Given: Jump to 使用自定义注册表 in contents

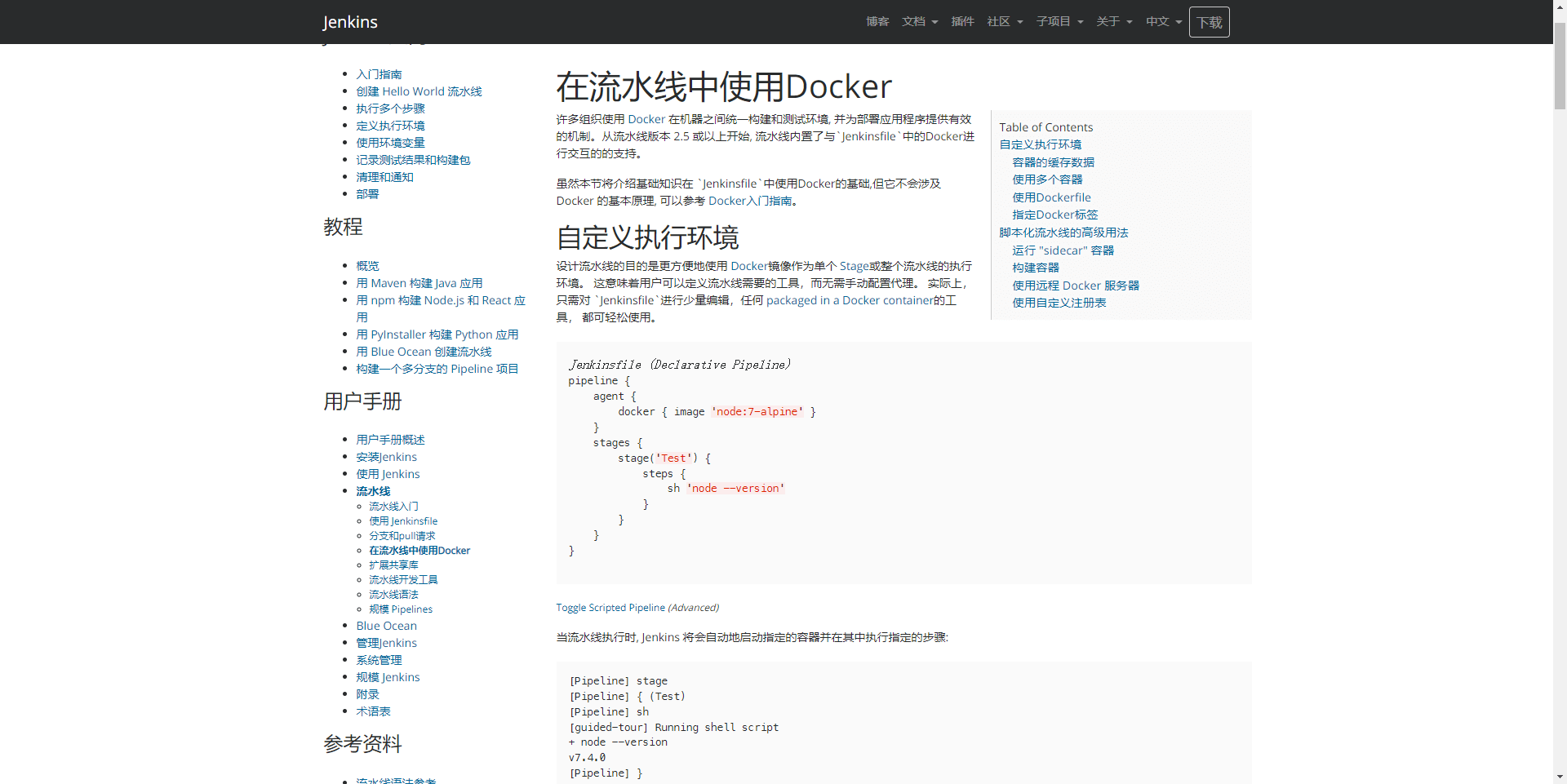Looking at the screenshot, I should [1059, 303].
